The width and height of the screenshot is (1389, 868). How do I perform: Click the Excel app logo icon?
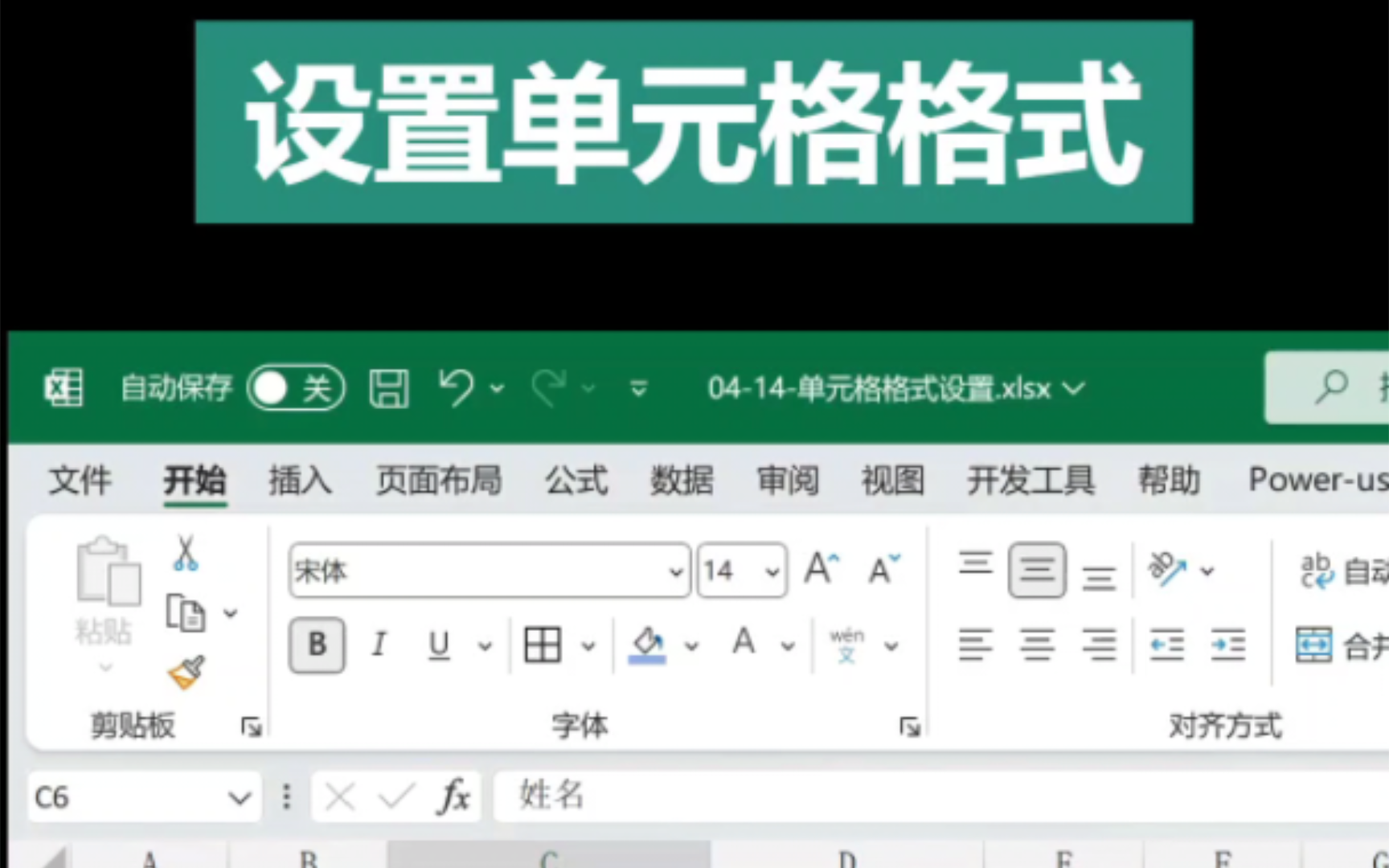tap(64, 388)
